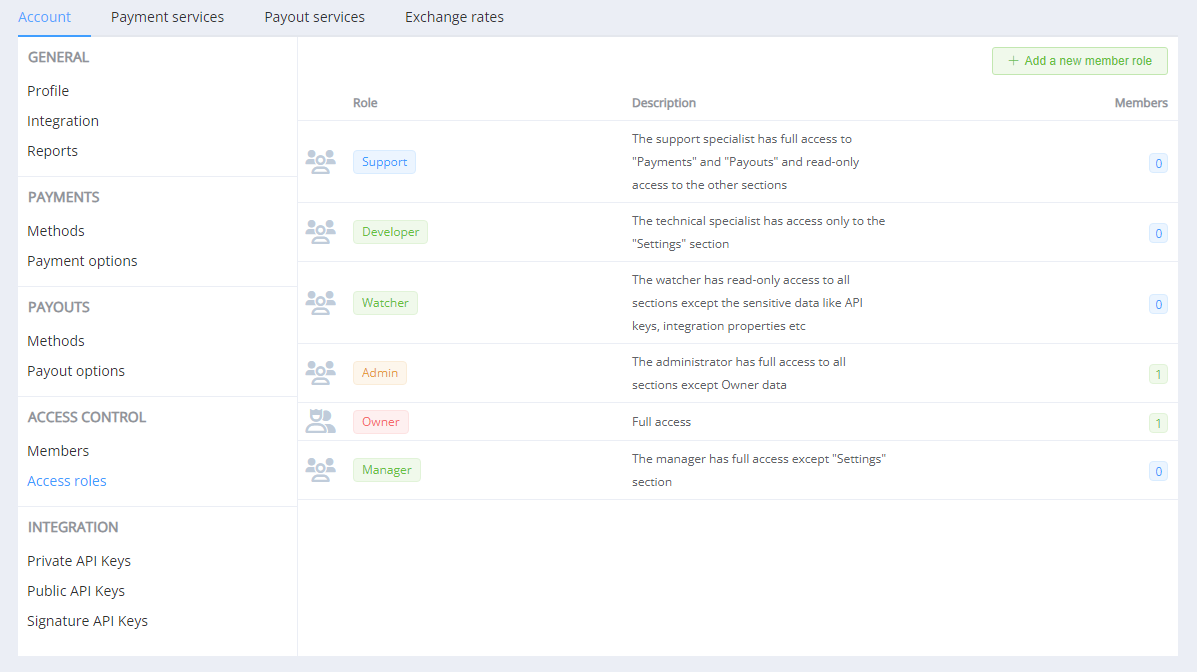Screen dimensions: 1197x672
Task: Add a new member role
Action: pyautogui.click(x=1079, y=61)
